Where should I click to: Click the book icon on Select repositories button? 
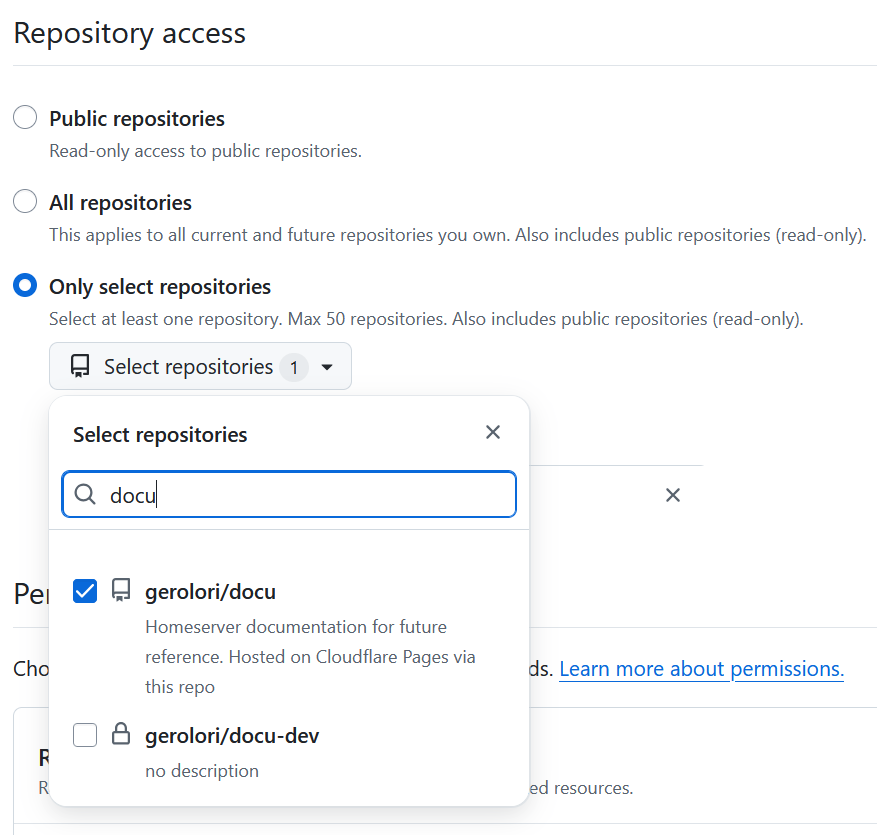click(79, 365)
